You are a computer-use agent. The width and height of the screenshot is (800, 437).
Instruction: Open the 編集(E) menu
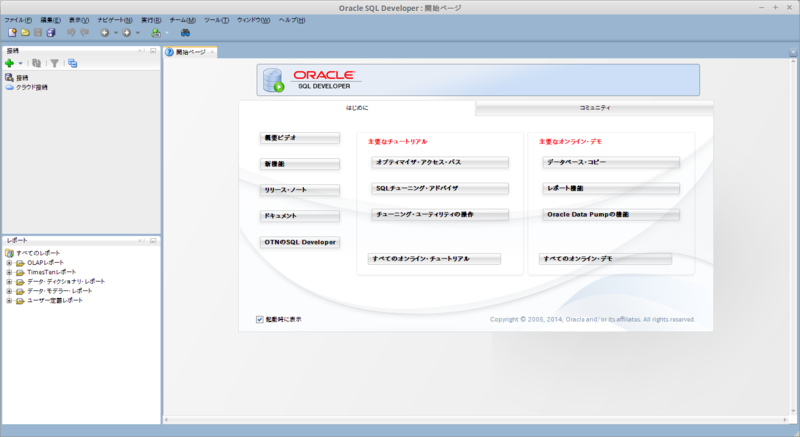tap(51, 20)
